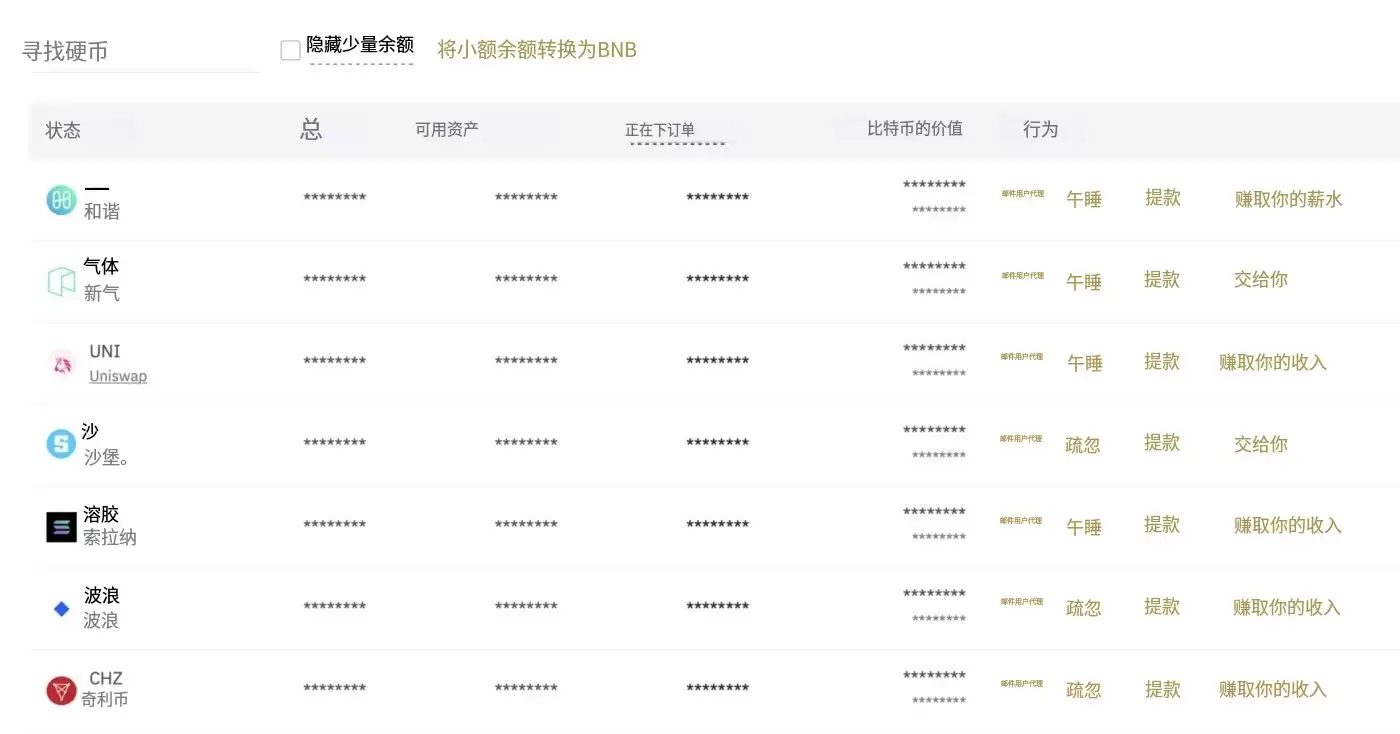Click the CHZ Chiliz red icon
Image resolution: width=1400 pixels, height=734 pixels.
click(x=61, y=690)
